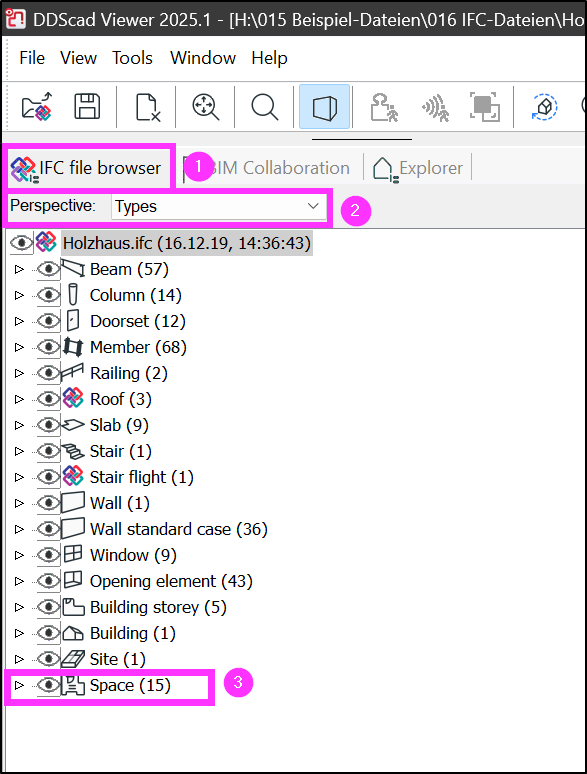Click the Building house icon

click(x=73, y=633)
